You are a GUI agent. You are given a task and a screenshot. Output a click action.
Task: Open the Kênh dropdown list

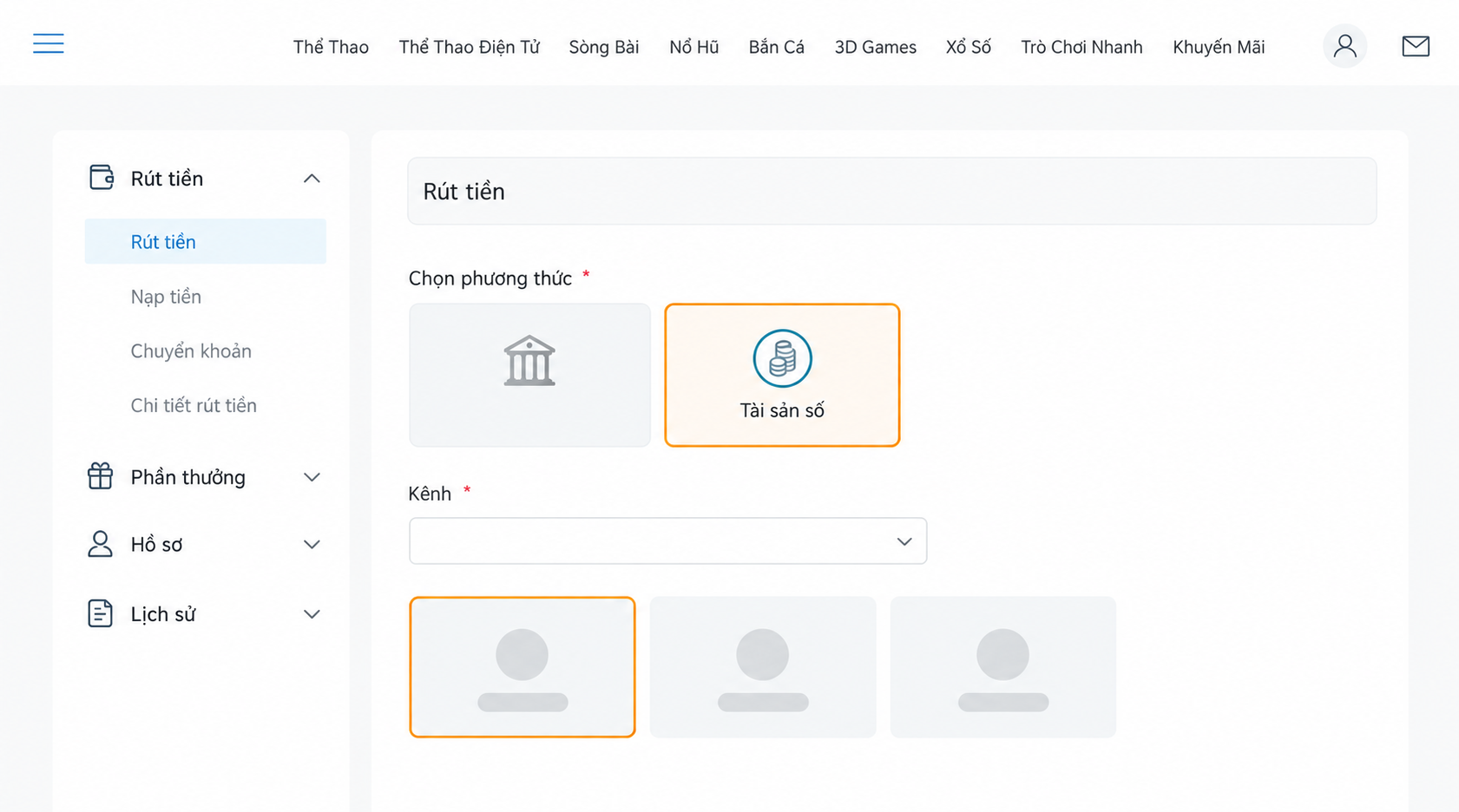[x=667, y=540]
